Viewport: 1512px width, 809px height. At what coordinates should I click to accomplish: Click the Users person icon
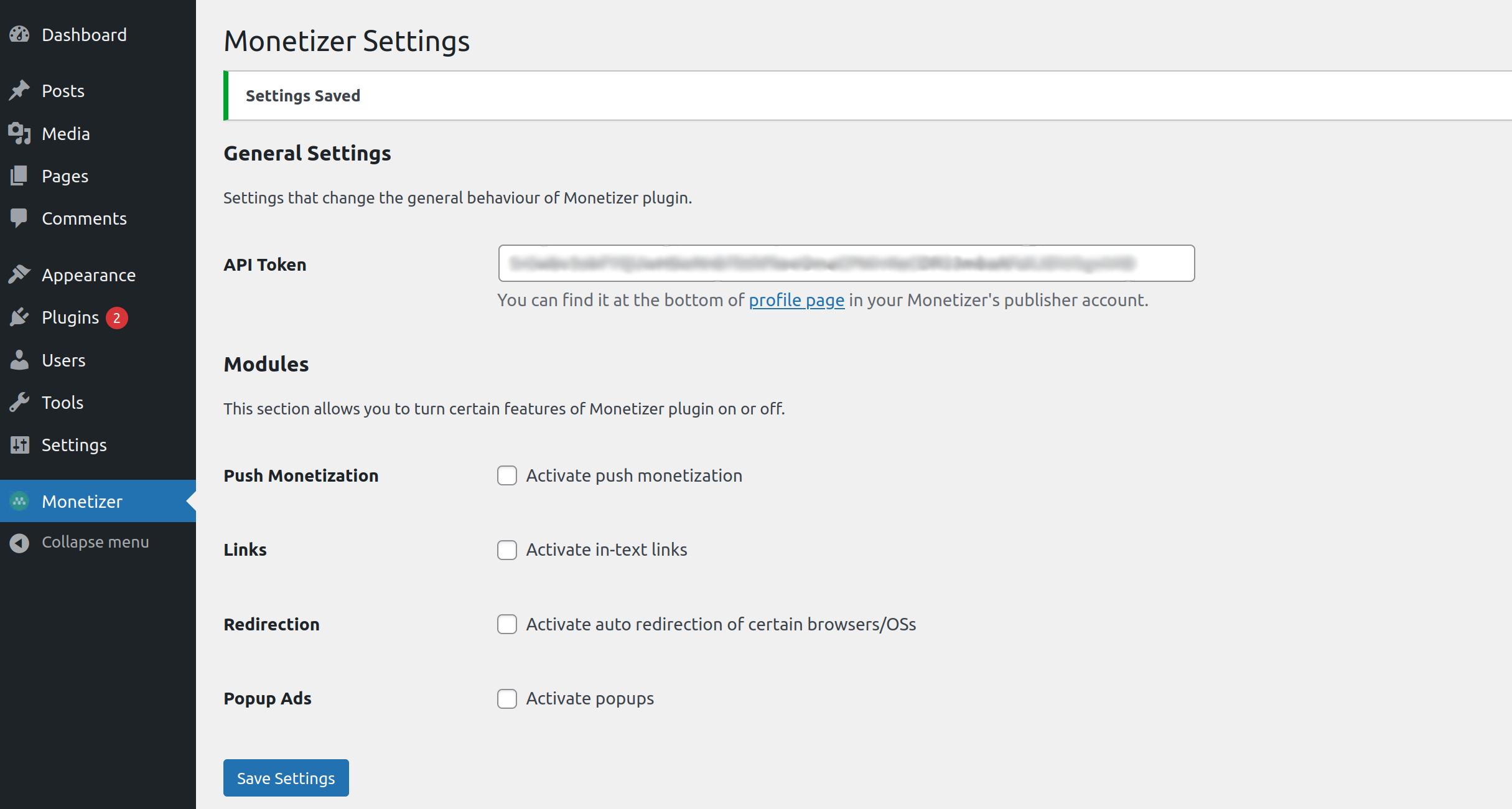click(19, 360)
